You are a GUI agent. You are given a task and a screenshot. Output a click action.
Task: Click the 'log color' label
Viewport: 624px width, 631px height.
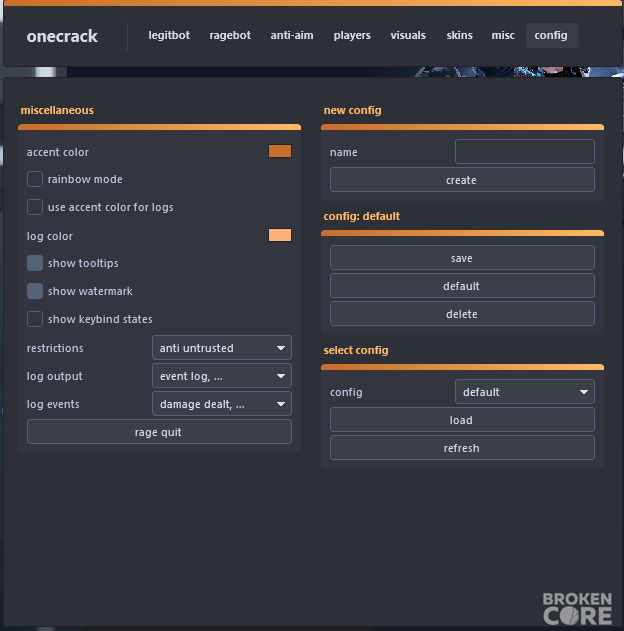pyautogui.click(x=49, y=236)
